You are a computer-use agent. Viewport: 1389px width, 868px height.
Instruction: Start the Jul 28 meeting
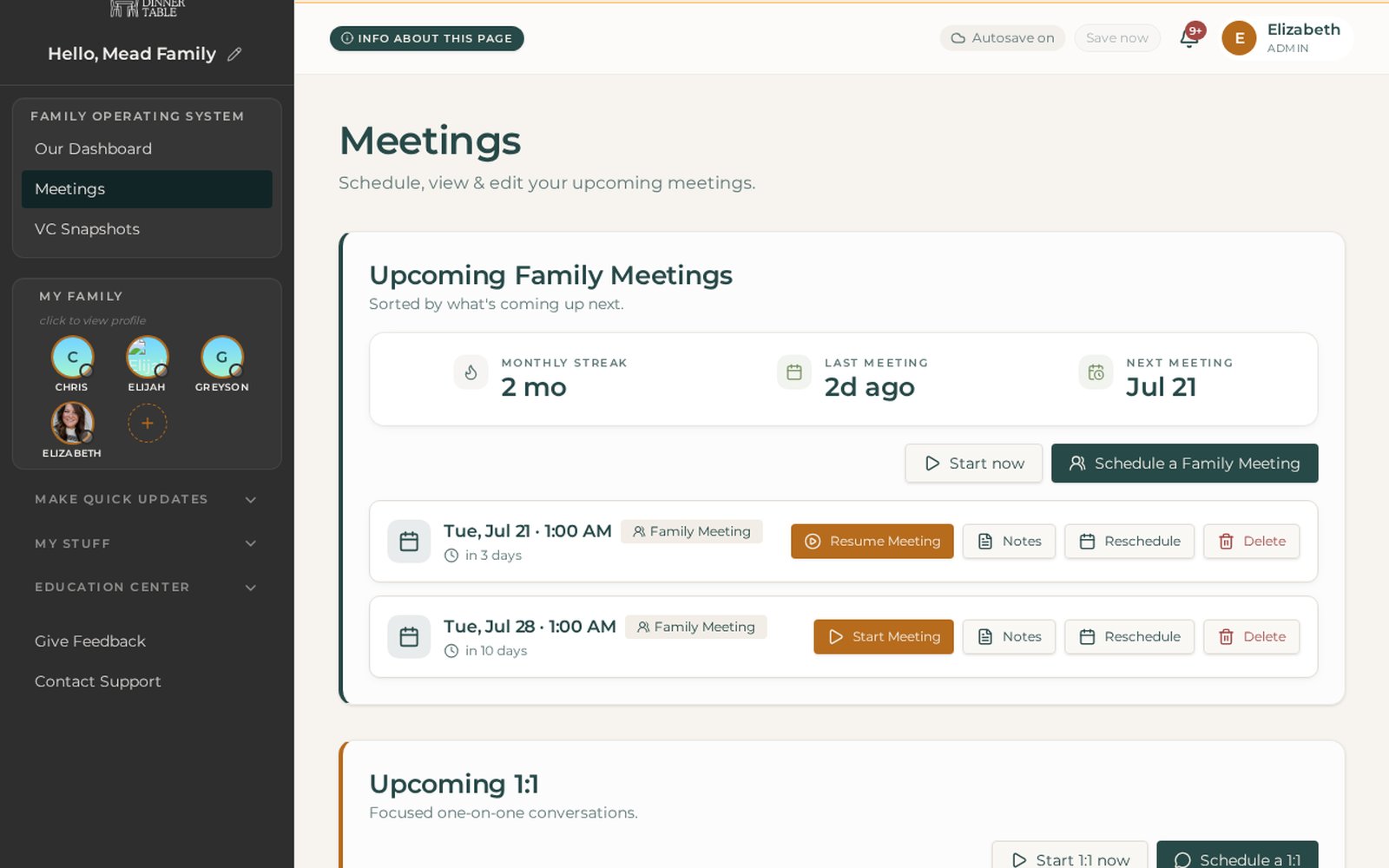click(884, 637)
